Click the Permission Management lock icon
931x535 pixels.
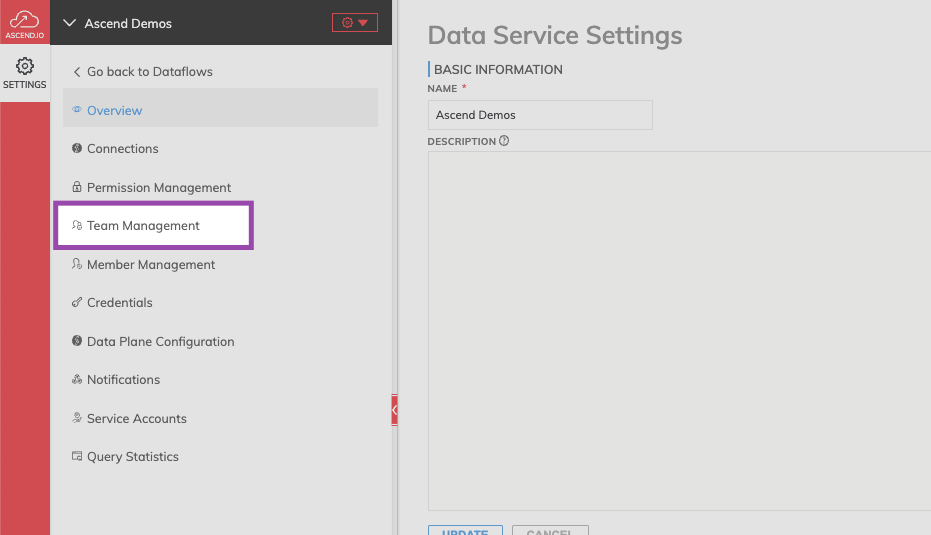coord(77,187)
